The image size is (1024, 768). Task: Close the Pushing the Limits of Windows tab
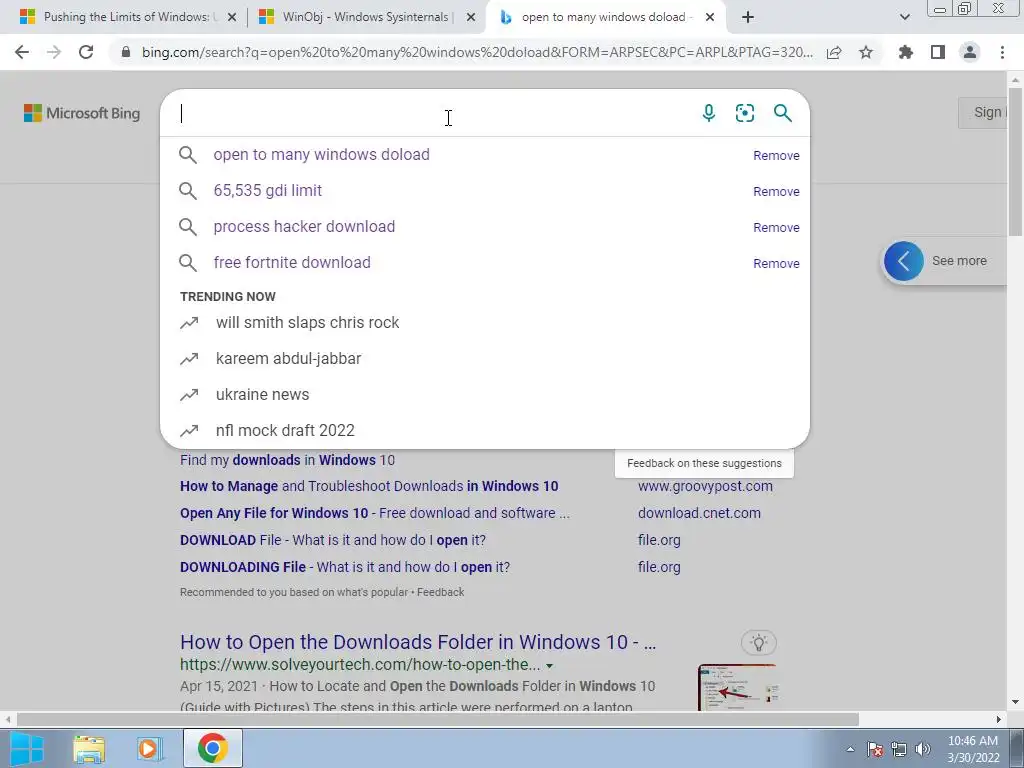232,18
